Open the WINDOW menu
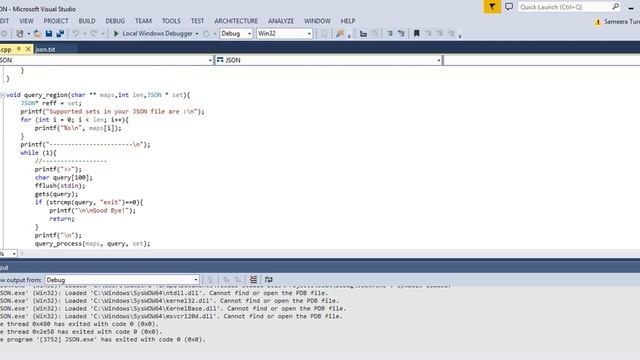Image resolution: width=640 pixels, height=360 pixels. [x=317, y=21]
